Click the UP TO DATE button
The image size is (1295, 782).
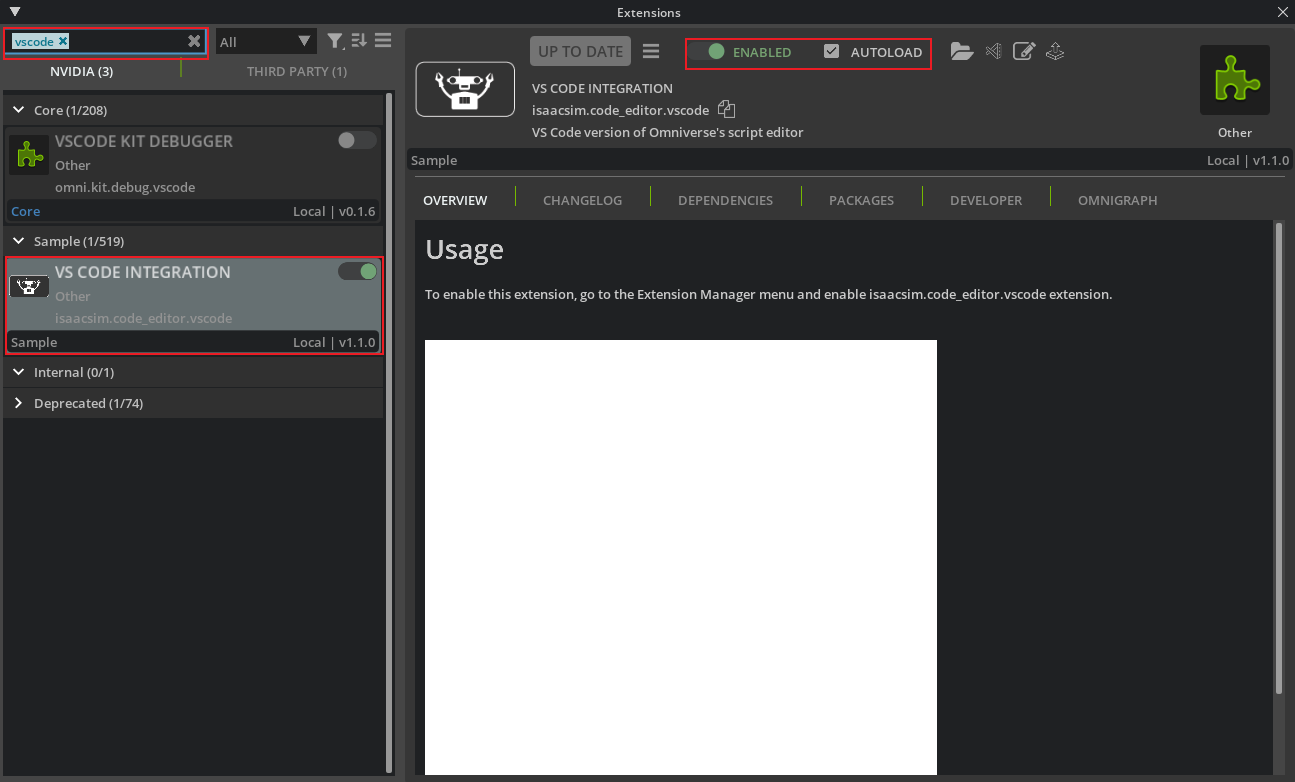tap(580, 52)
